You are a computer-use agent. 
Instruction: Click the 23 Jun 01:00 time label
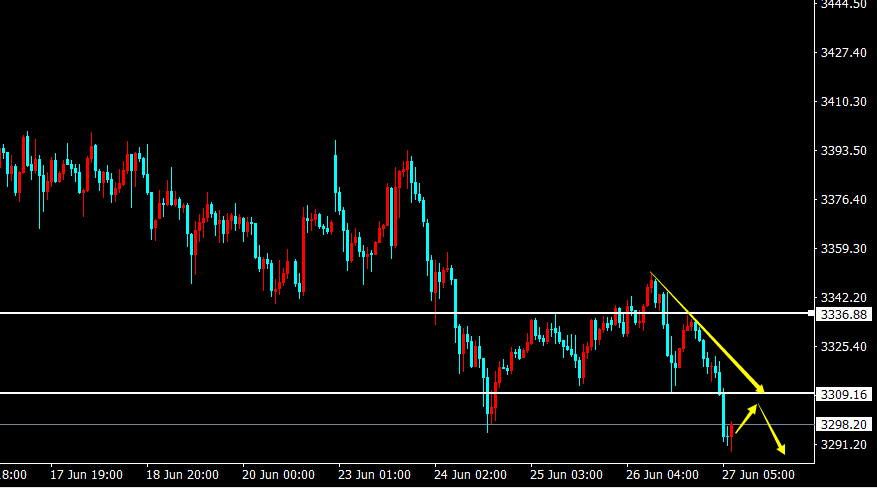pos(374,475)
